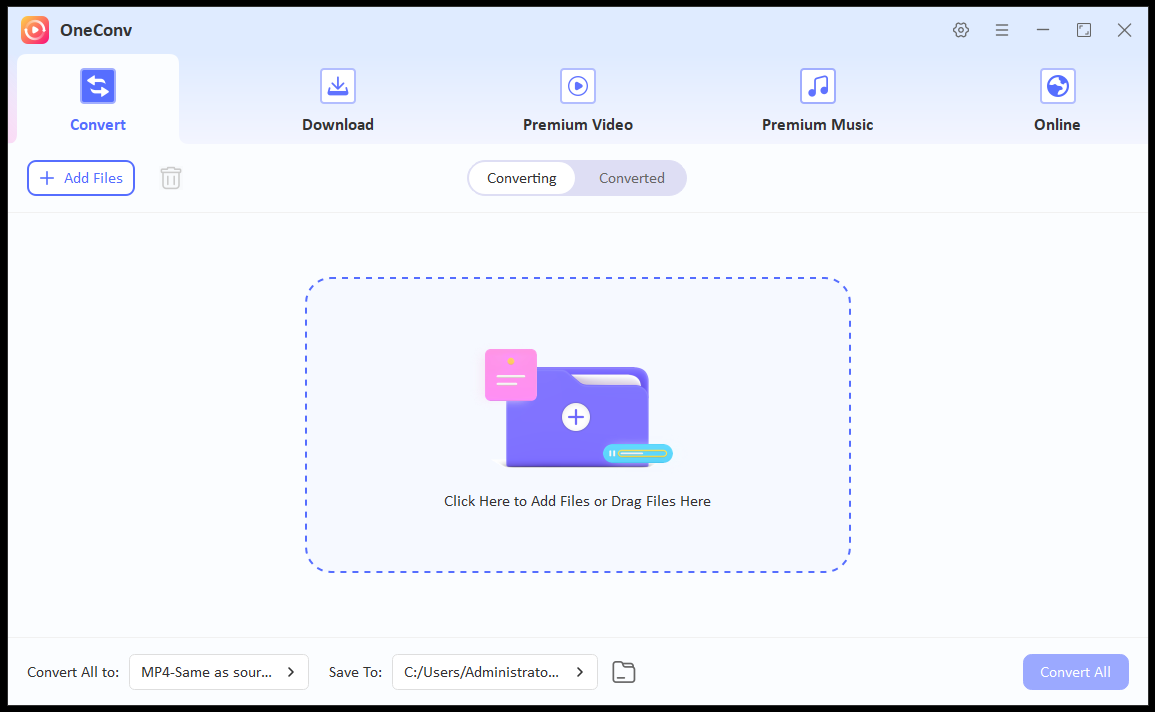Switch to the Converting list
The width and height of the screenshot is (1155, 712).
(x=521, y=178)
